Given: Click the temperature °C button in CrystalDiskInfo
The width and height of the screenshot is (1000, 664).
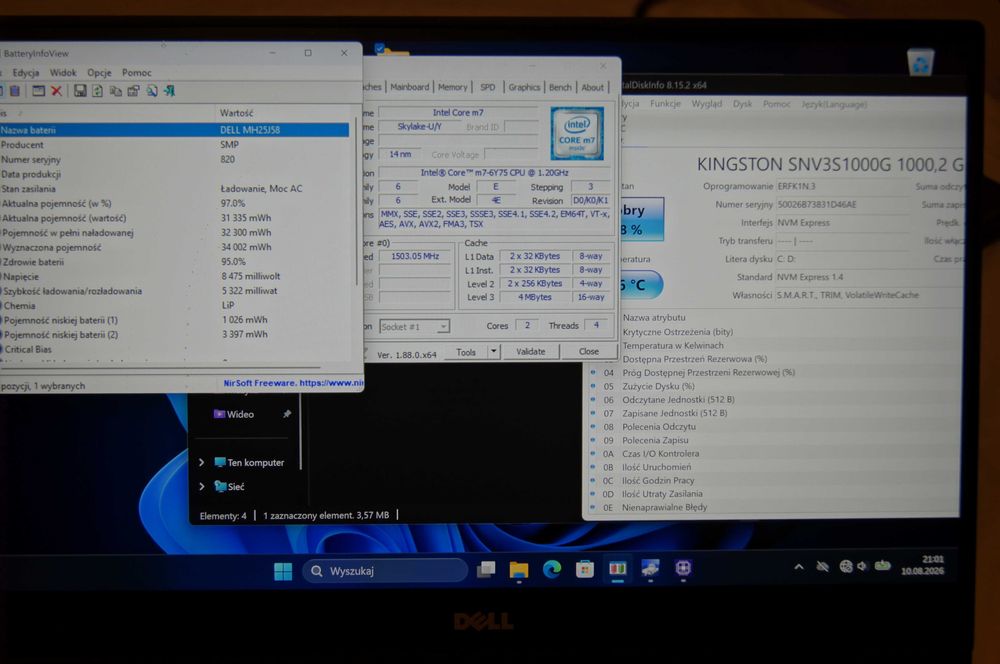Looking at the screenshot, I should pyautogui.click(x=640, y=285).
